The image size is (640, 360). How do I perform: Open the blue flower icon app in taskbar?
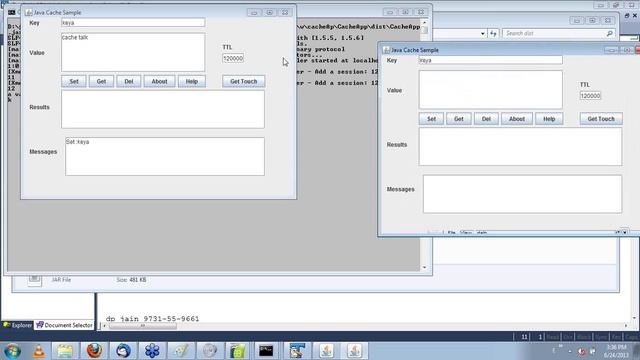pyautogui.click(x=152, y=351)
